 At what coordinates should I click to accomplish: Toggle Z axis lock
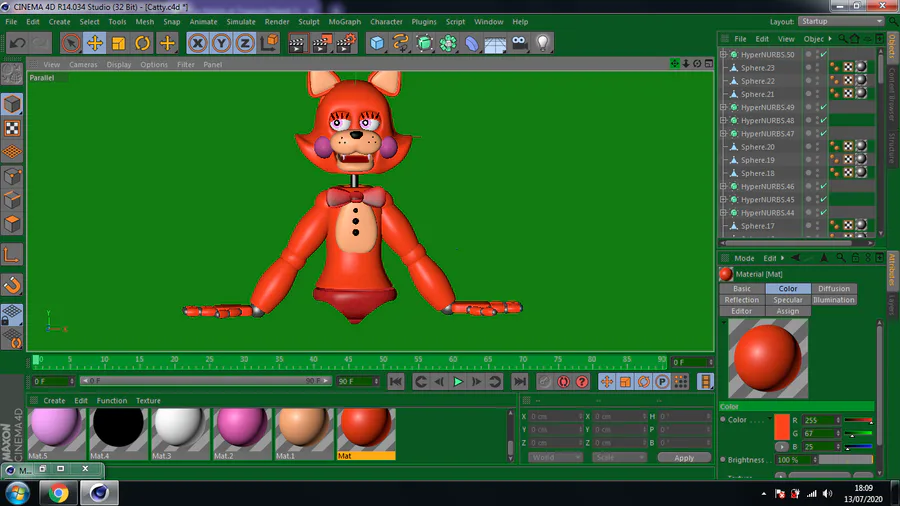click(245, 43)
